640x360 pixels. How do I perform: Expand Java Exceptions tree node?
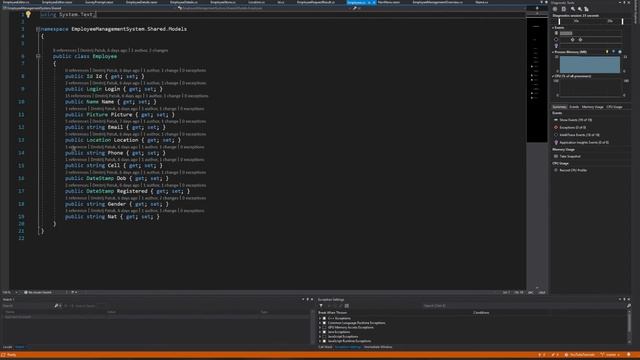(320, 332)
